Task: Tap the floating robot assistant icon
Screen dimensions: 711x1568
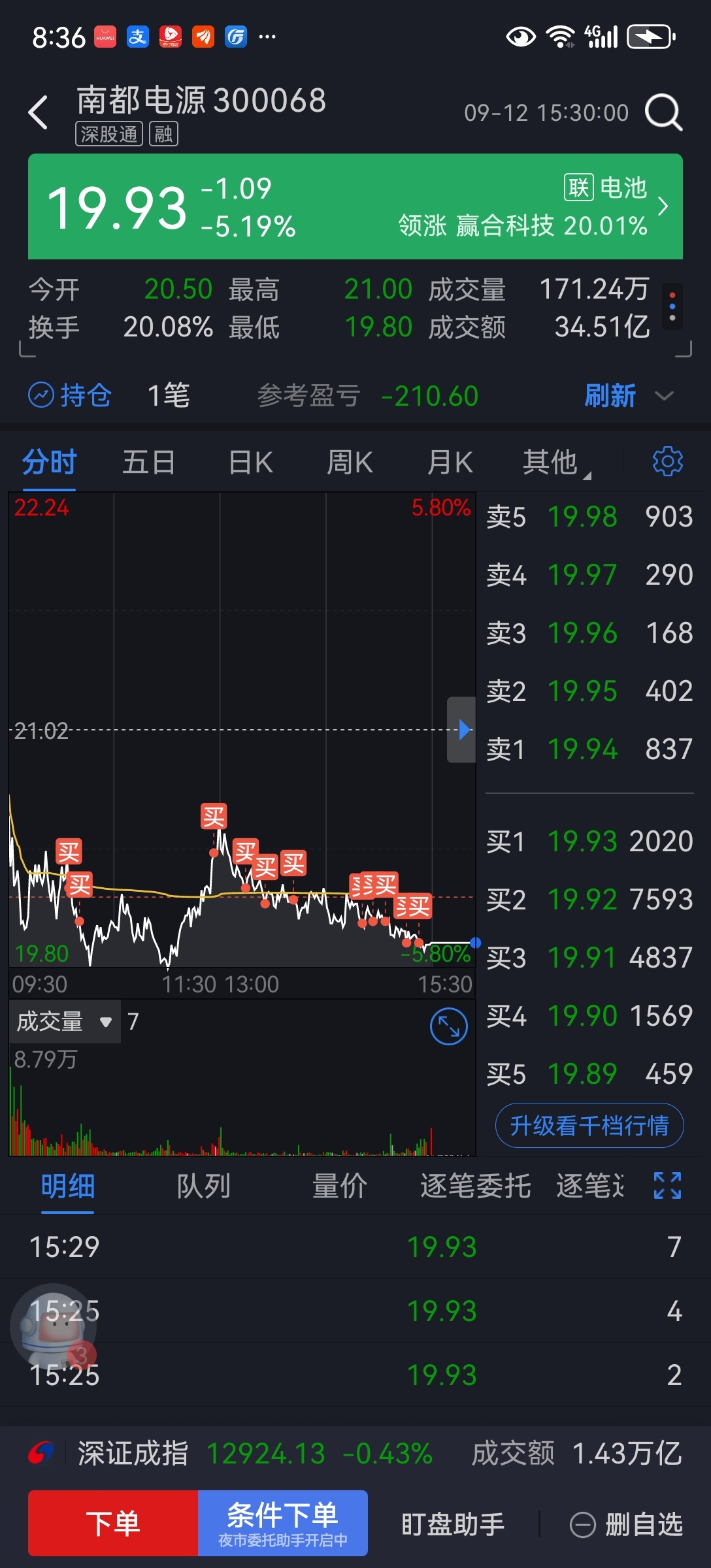Action: click(x=54, y=1328)
